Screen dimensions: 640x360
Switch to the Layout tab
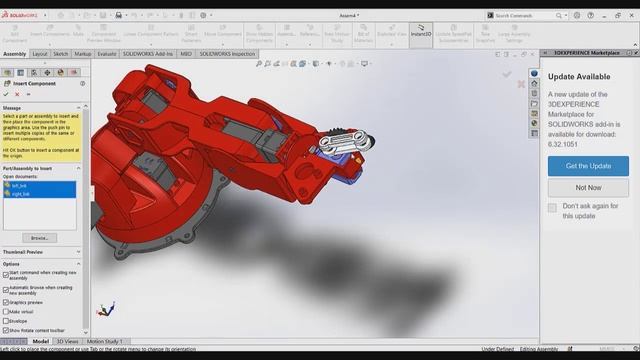coord(40,54)
